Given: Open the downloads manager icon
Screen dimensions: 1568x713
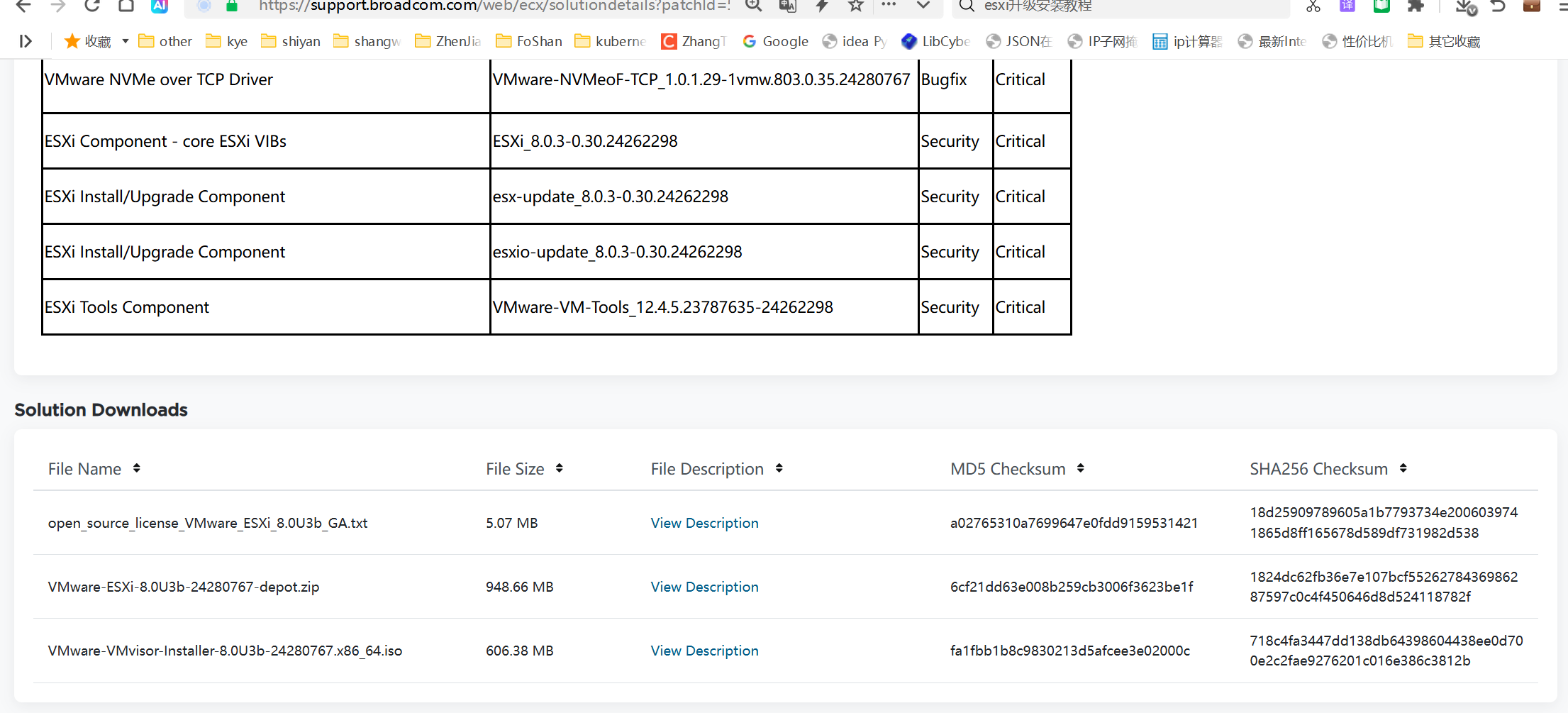Looking at the screenshot, I should coord(1465,6).
